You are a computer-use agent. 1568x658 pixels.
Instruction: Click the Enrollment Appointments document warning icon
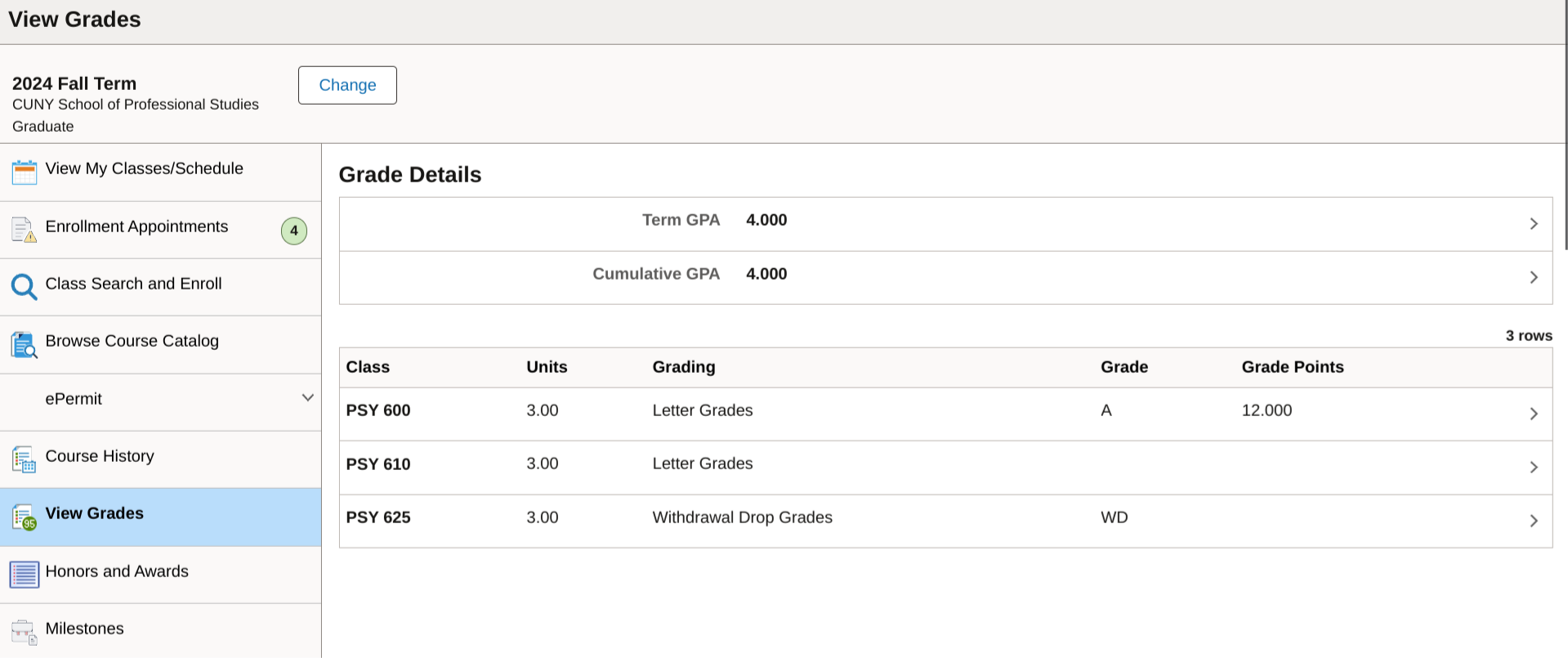(x=25, y=230)
